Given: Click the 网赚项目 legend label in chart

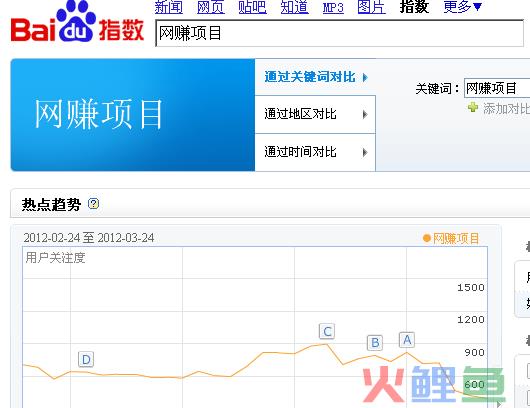Looking at the screenshot, I should point(456,238).
